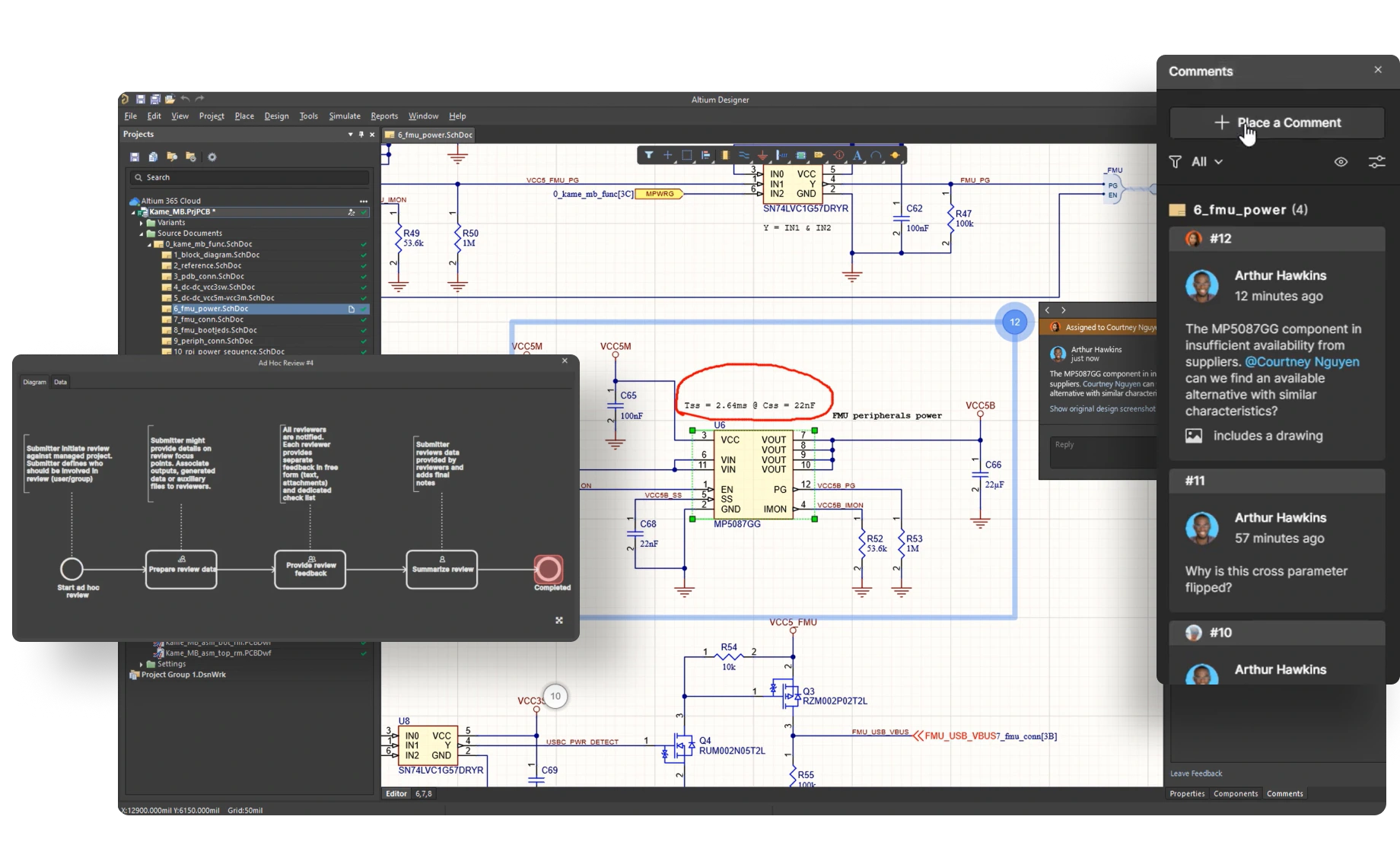Image resolution: width=1400 pixels, height=864 pixels.
Task: Click the comment marker 10 on schematic
Action: [555, 696]
